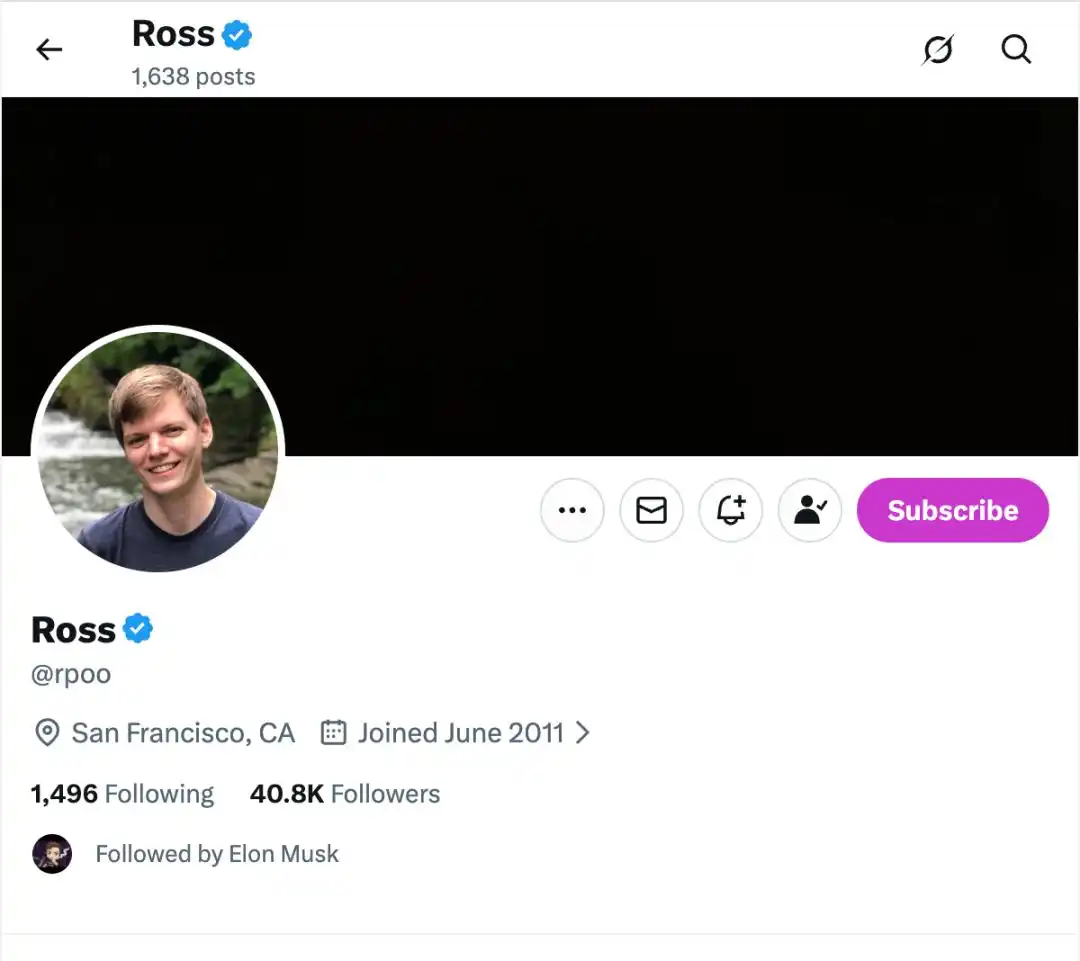Expand the chevron after Joined June 2011
Screen dimensions: 1080x961
583,733
